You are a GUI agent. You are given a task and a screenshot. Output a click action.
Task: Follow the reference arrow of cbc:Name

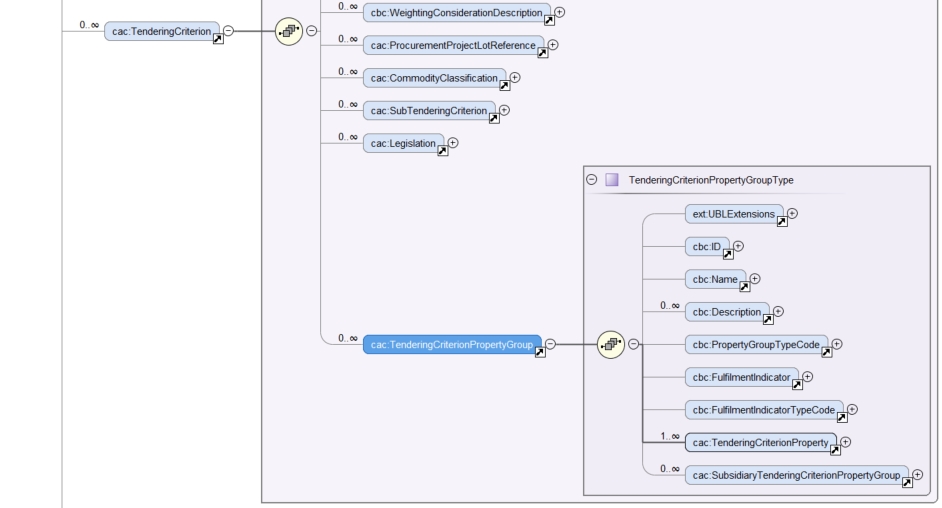click(745, 287)
